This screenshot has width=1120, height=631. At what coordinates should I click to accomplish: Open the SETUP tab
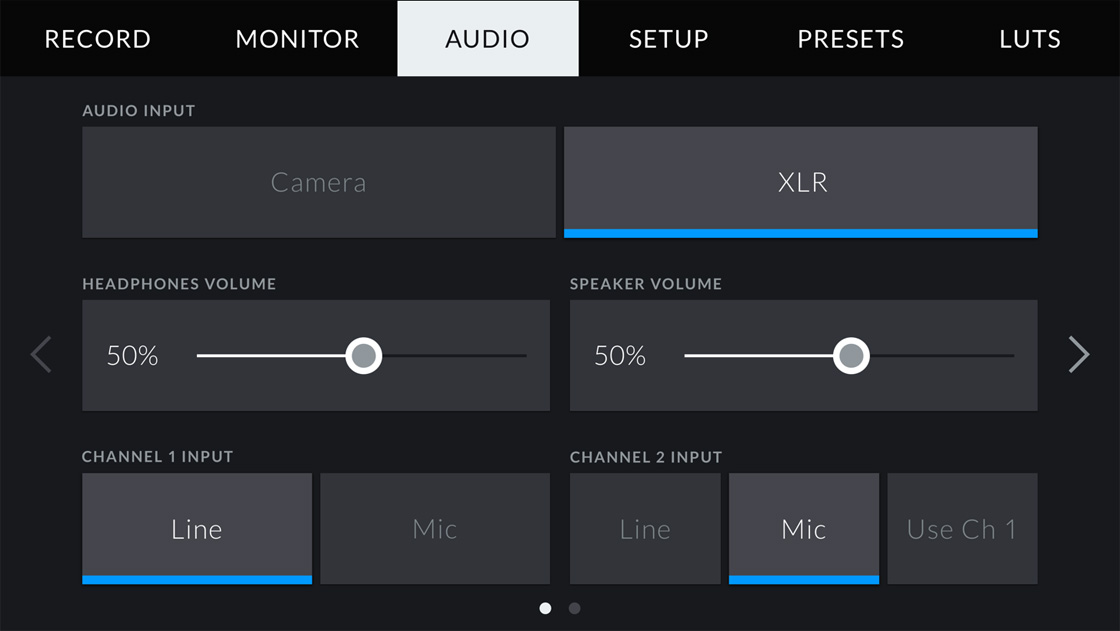click(x=668, y=39)
